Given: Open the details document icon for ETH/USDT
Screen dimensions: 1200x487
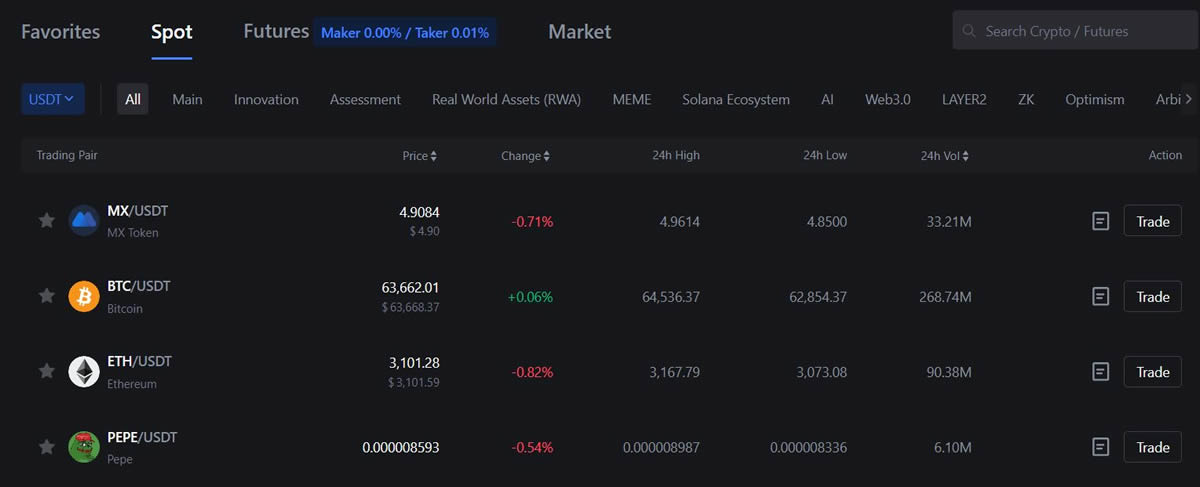Looking at the screenshot, I should click(1101, 372).
